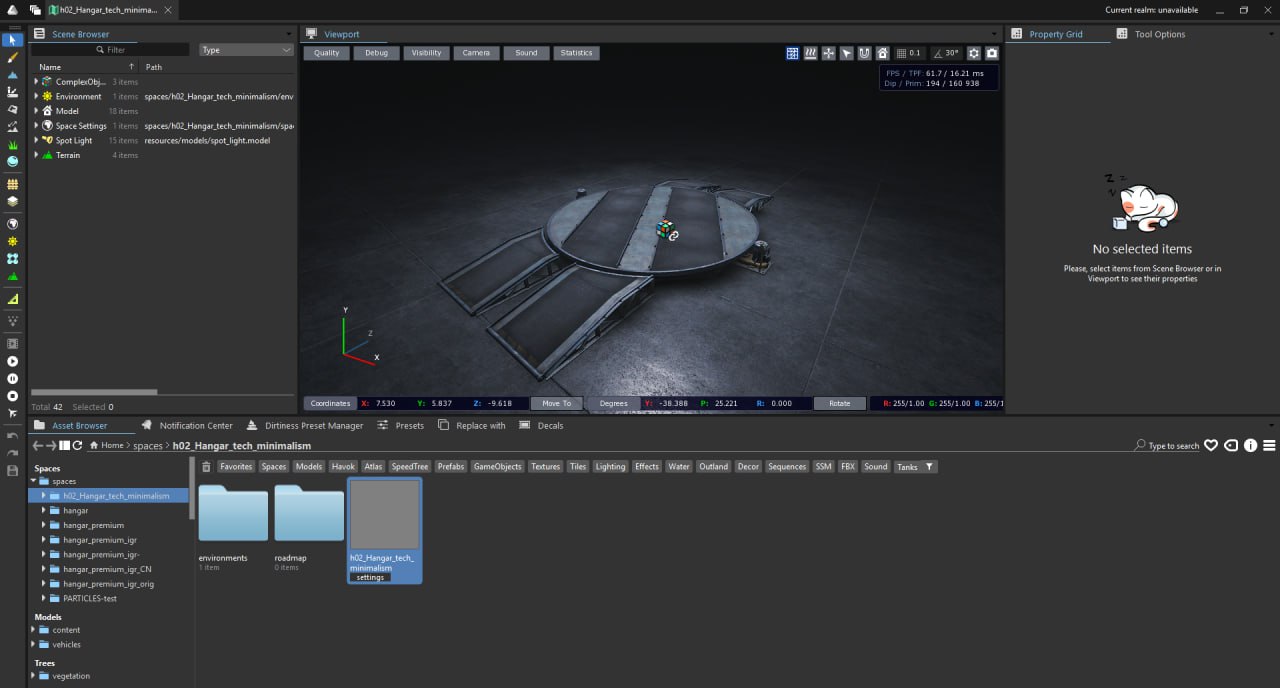
Task: Expand the hangar_premium folder in Spaces tree
Action: pyautogui.click(x=44, y=525)
